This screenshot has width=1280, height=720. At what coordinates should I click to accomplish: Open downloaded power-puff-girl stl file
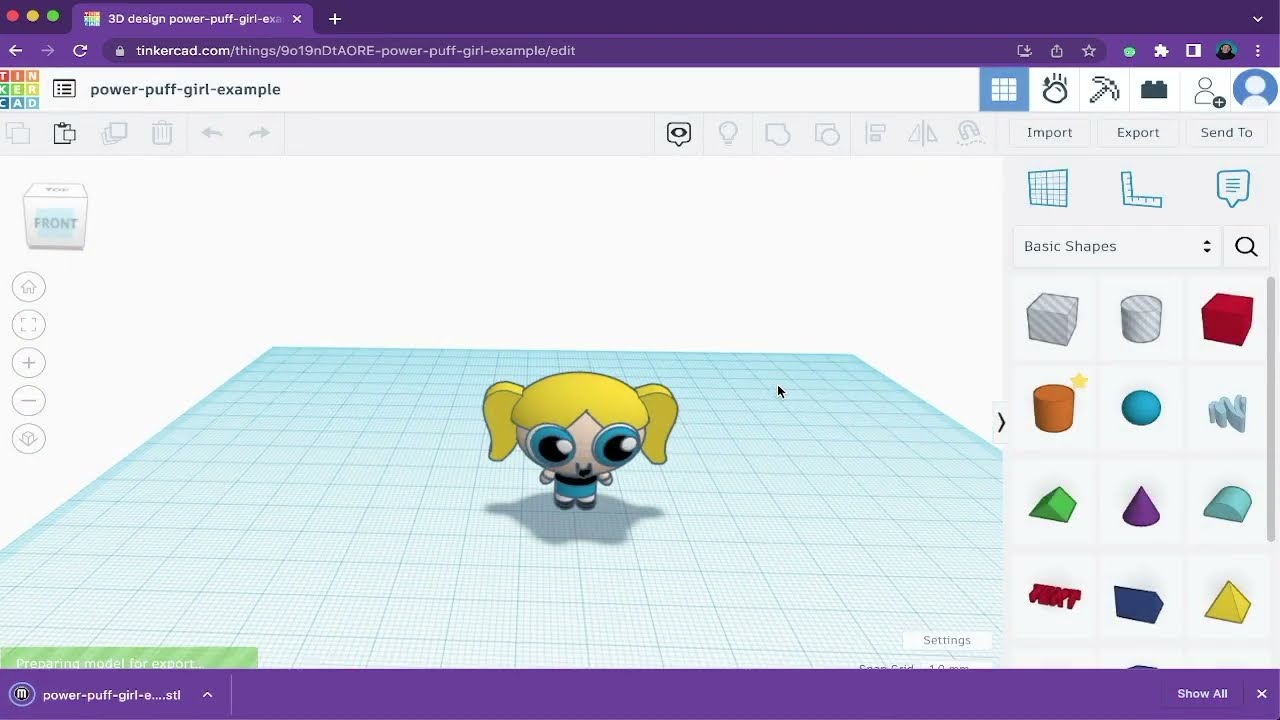point(96,695)
